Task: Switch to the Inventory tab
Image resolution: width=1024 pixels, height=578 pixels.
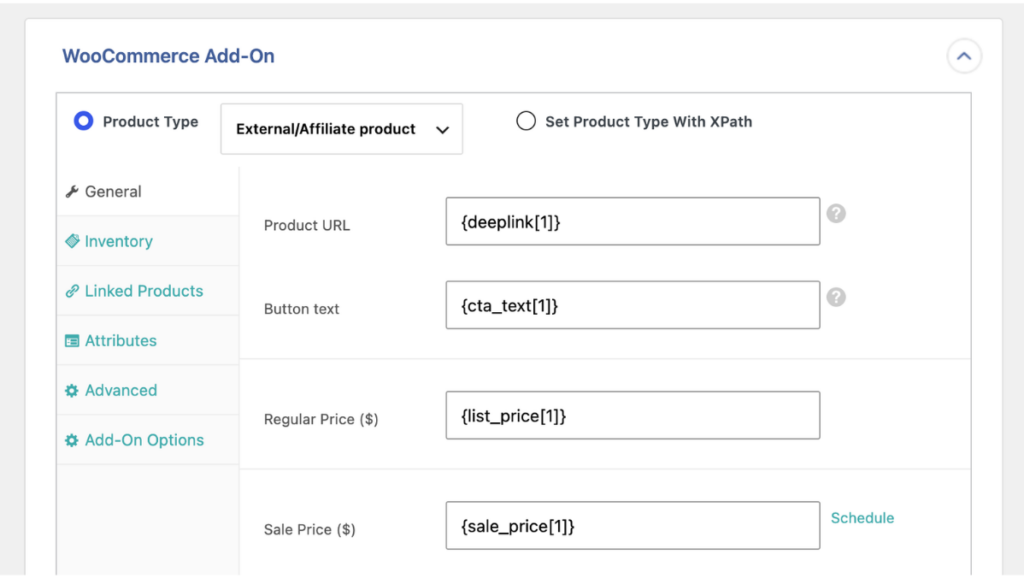Action: point(148,241)
